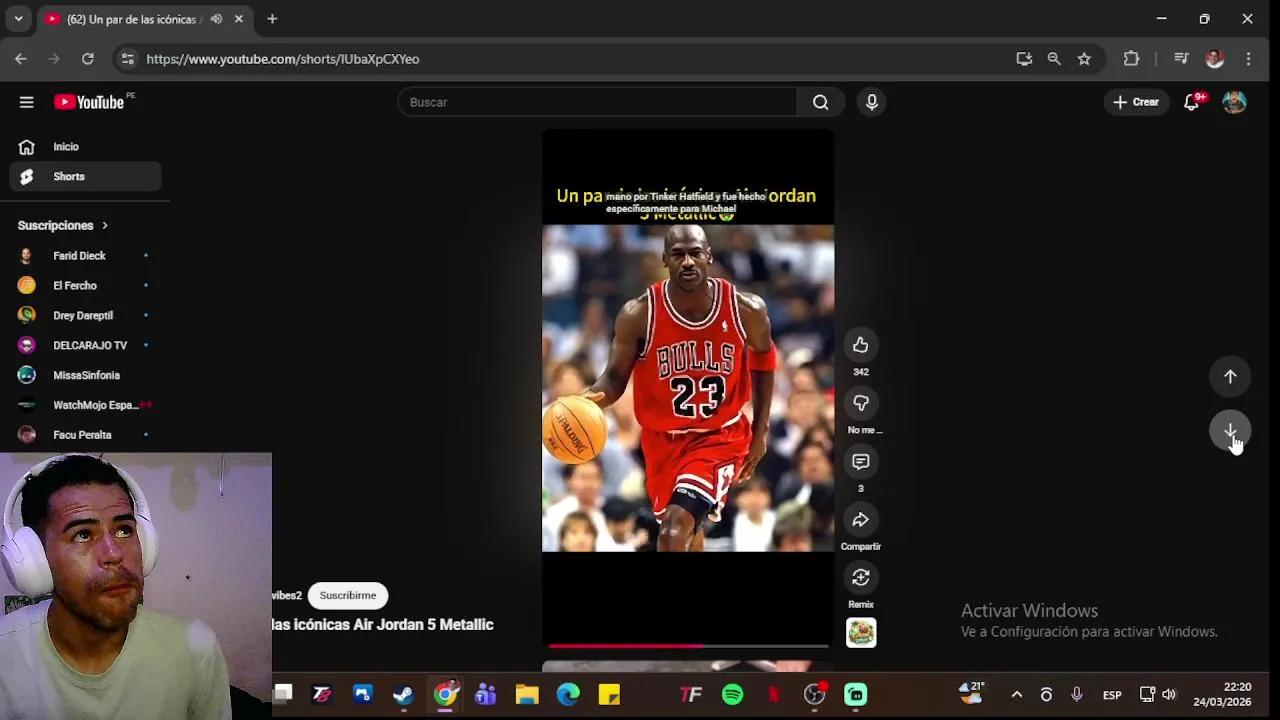Viewport: 1280px width, 720px height.
Task: Open the Chrome three-dot menu
Action: click(x=1248, y=59)
